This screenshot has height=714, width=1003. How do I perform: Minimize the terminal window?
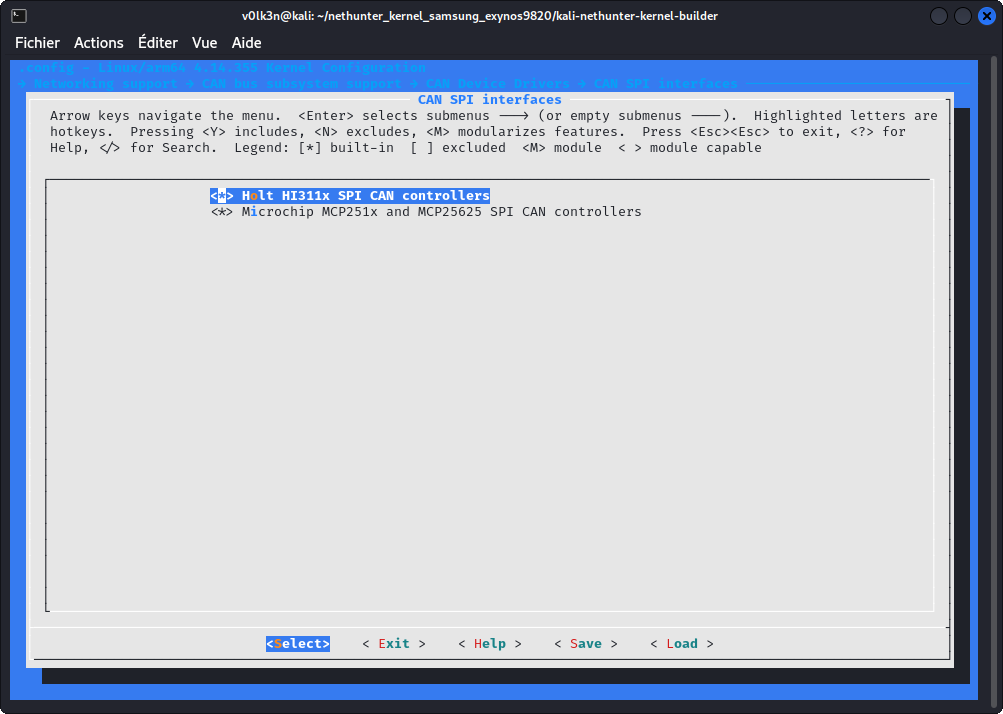click(x=939, y=16)
